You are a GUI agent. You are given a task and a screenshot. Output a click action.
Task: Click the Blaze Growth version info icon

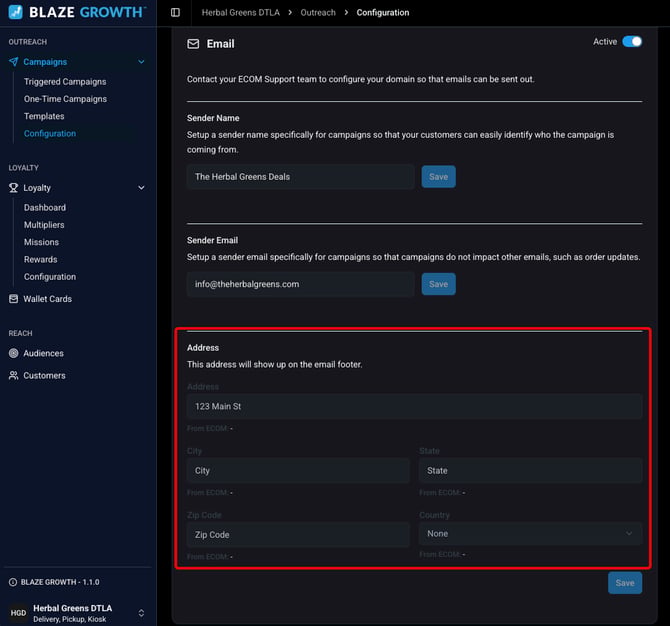(x=13, y=582)
